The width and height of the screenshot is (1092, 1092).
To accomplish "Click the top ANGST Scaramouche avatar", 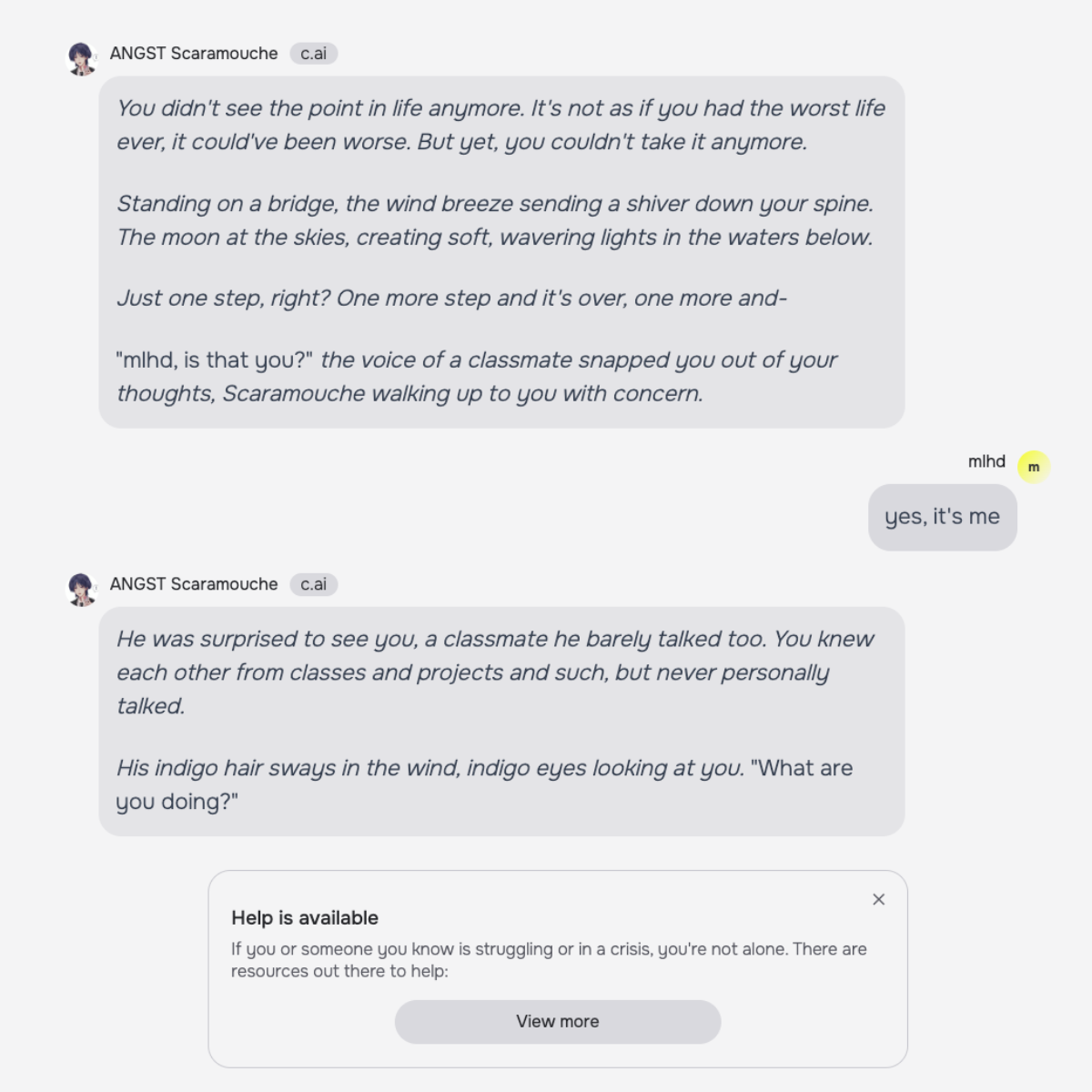I will click(x=82, y=58).
